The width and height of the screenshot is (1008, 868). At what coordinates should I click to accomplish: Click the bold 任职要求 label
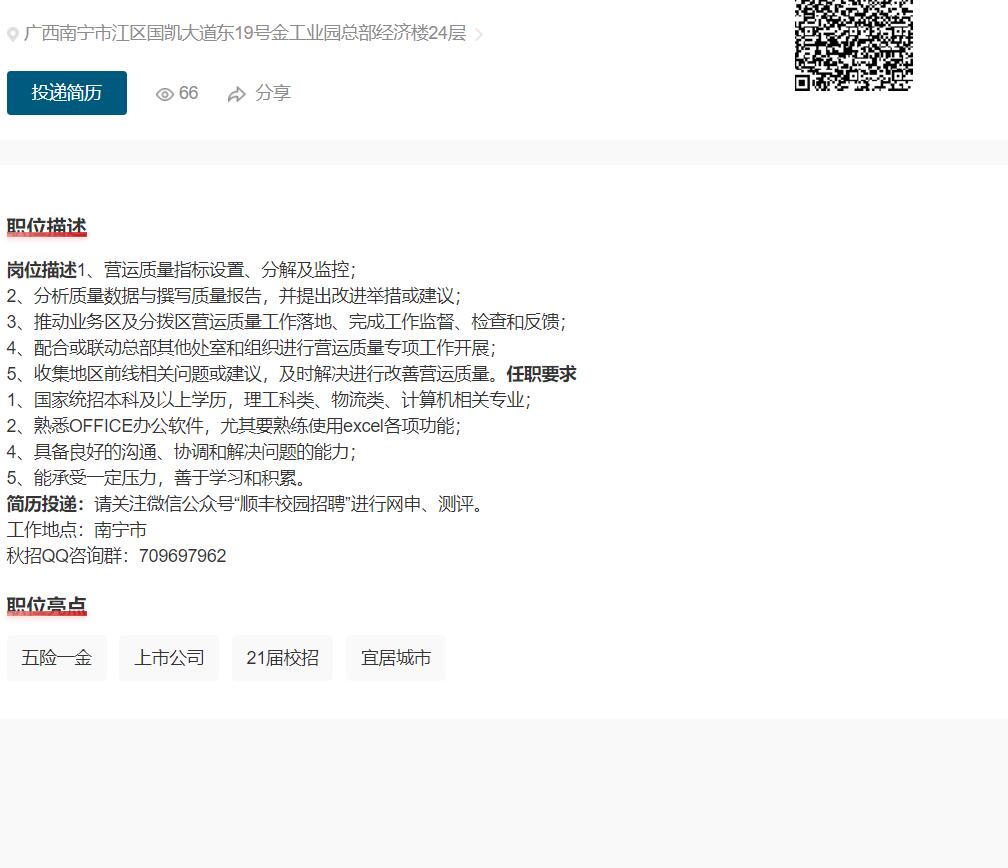point(541,374)
